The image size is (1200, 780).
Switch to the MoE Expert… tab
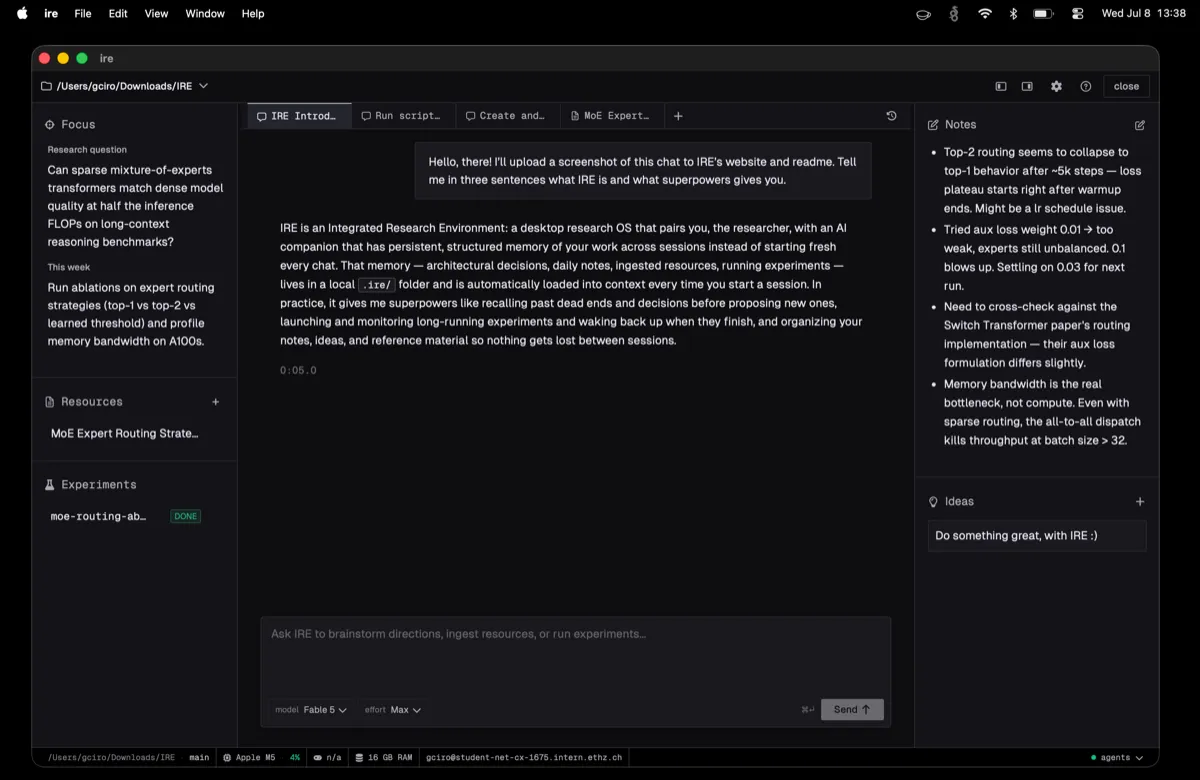point(611,116)
